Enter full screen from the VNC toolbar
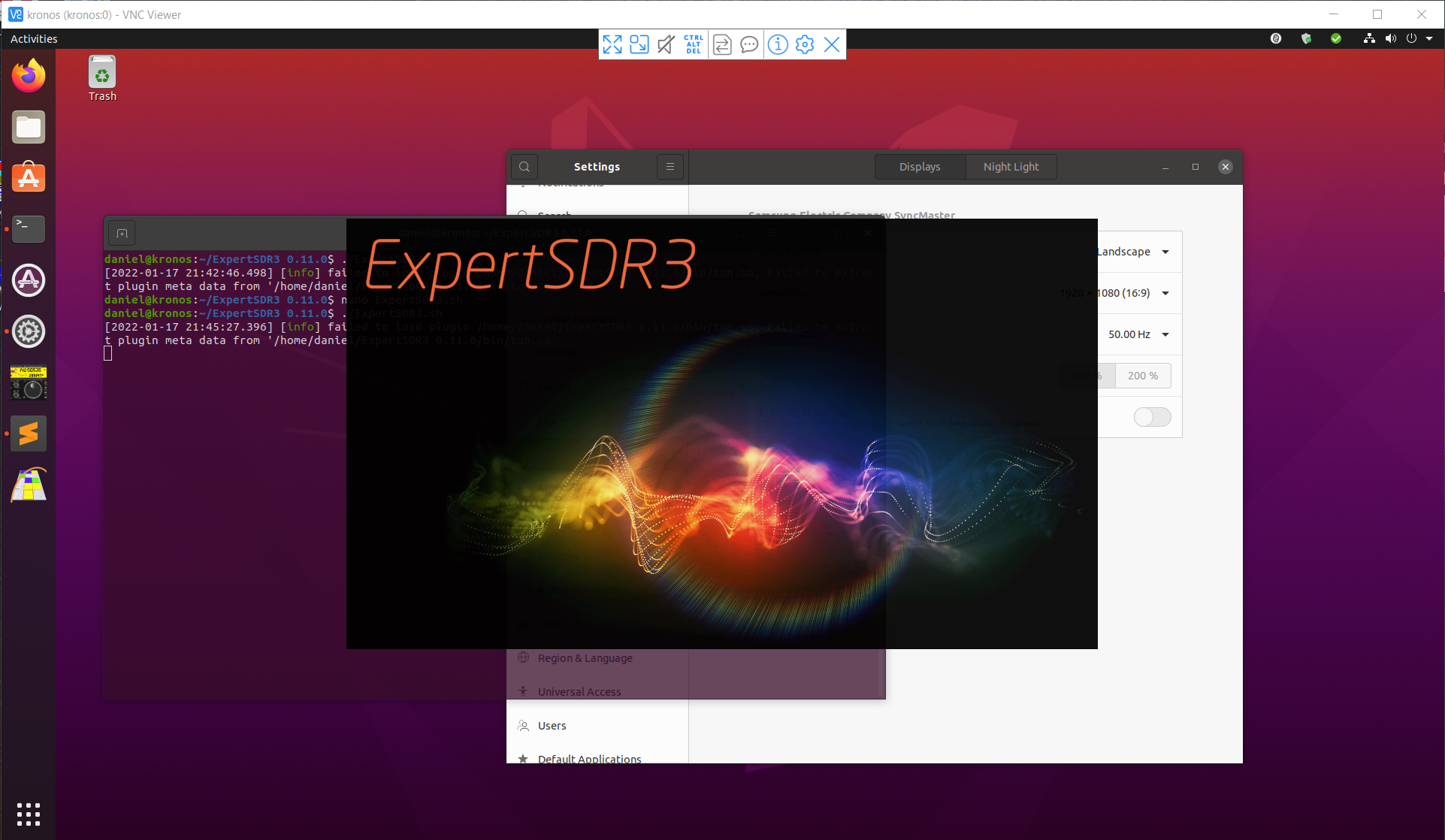 (612, 44)
